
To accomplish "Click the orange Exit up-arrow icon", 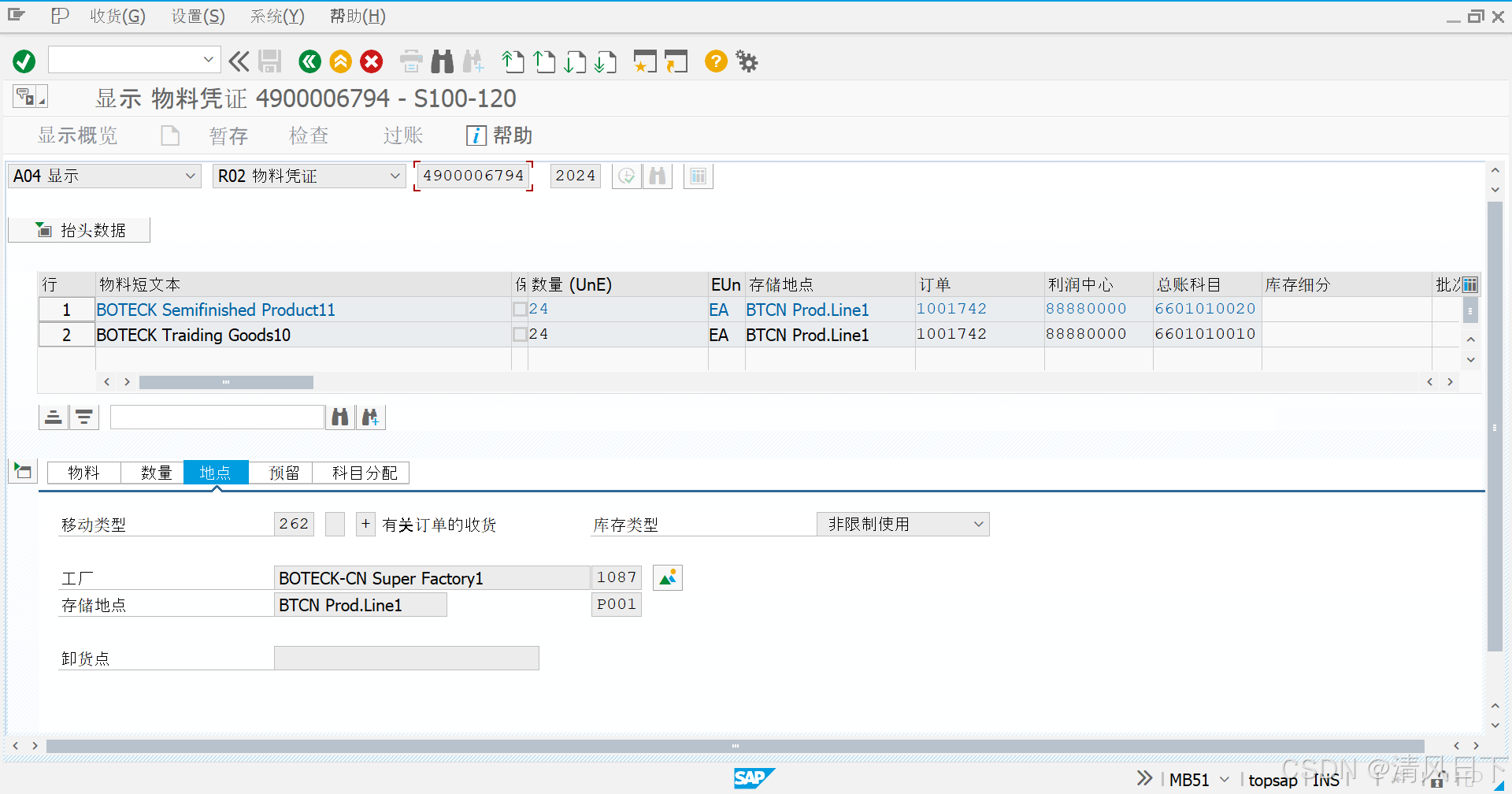I will tap(340, 61).
